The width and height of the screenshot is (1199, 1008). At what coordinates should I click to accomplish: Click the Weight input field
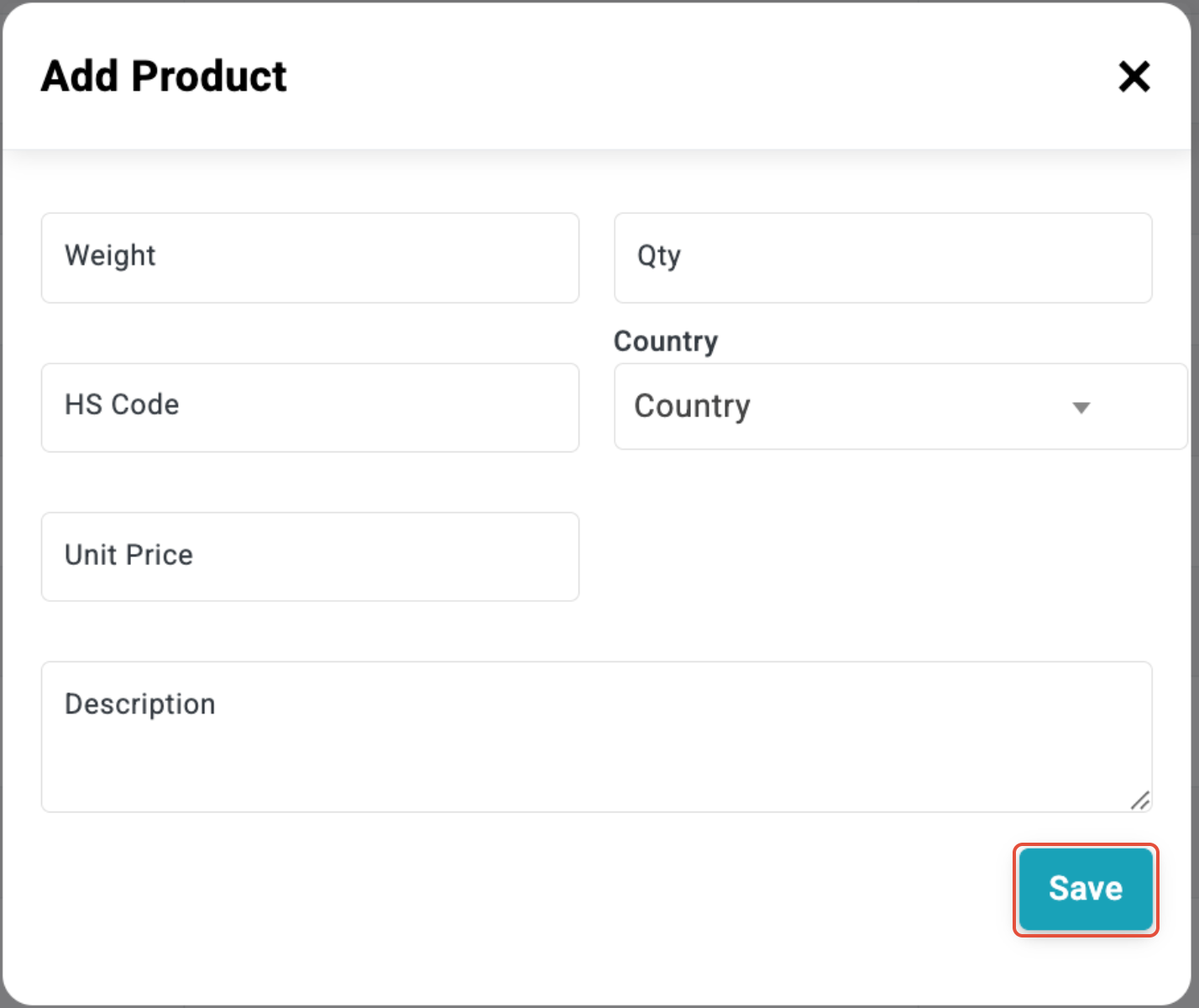310,258
